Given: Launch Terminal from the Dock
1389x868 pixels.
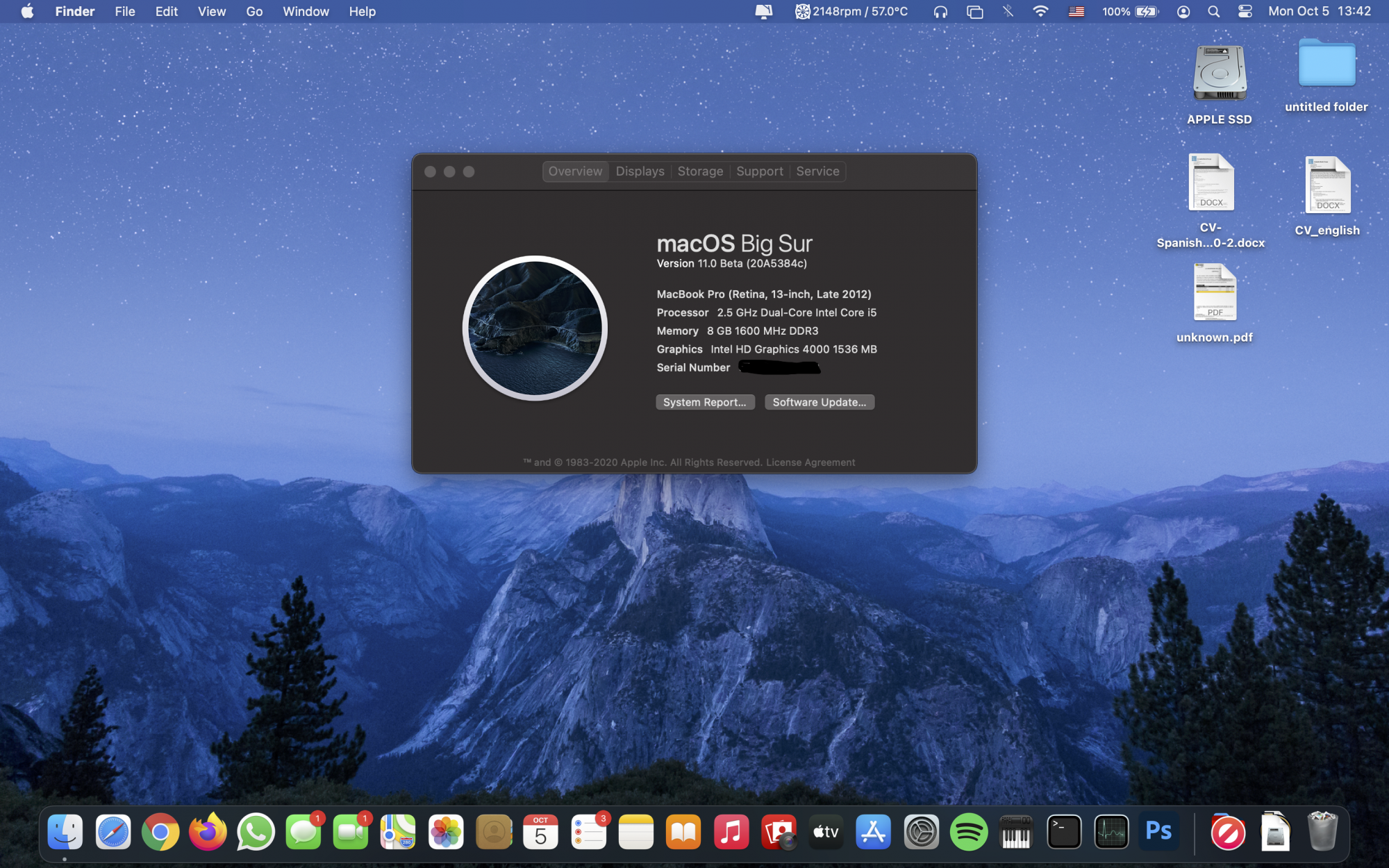Looking at the screenshot, I should point(1064,831).
